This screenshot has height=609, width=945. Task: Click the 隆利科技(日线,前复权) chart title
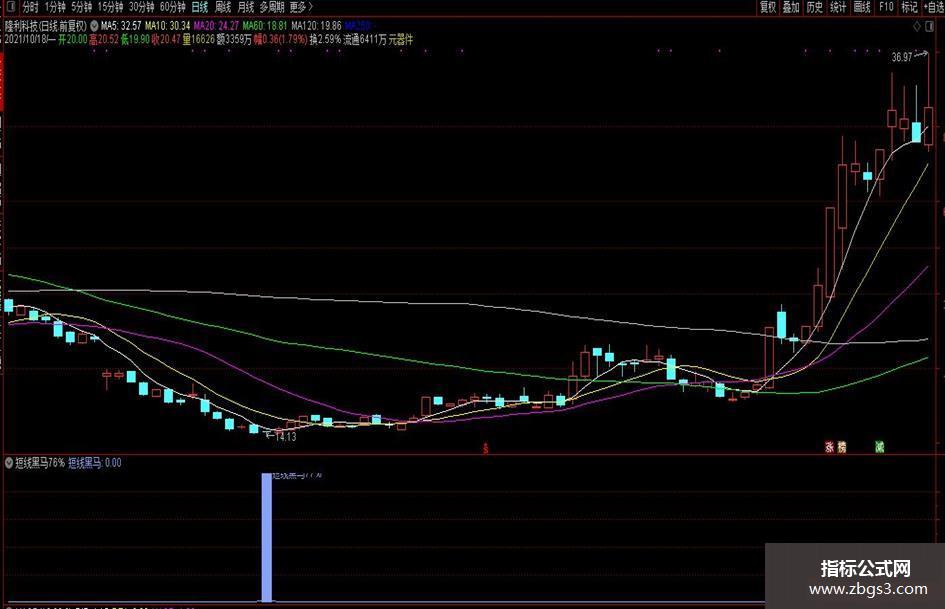coord(46,26)
